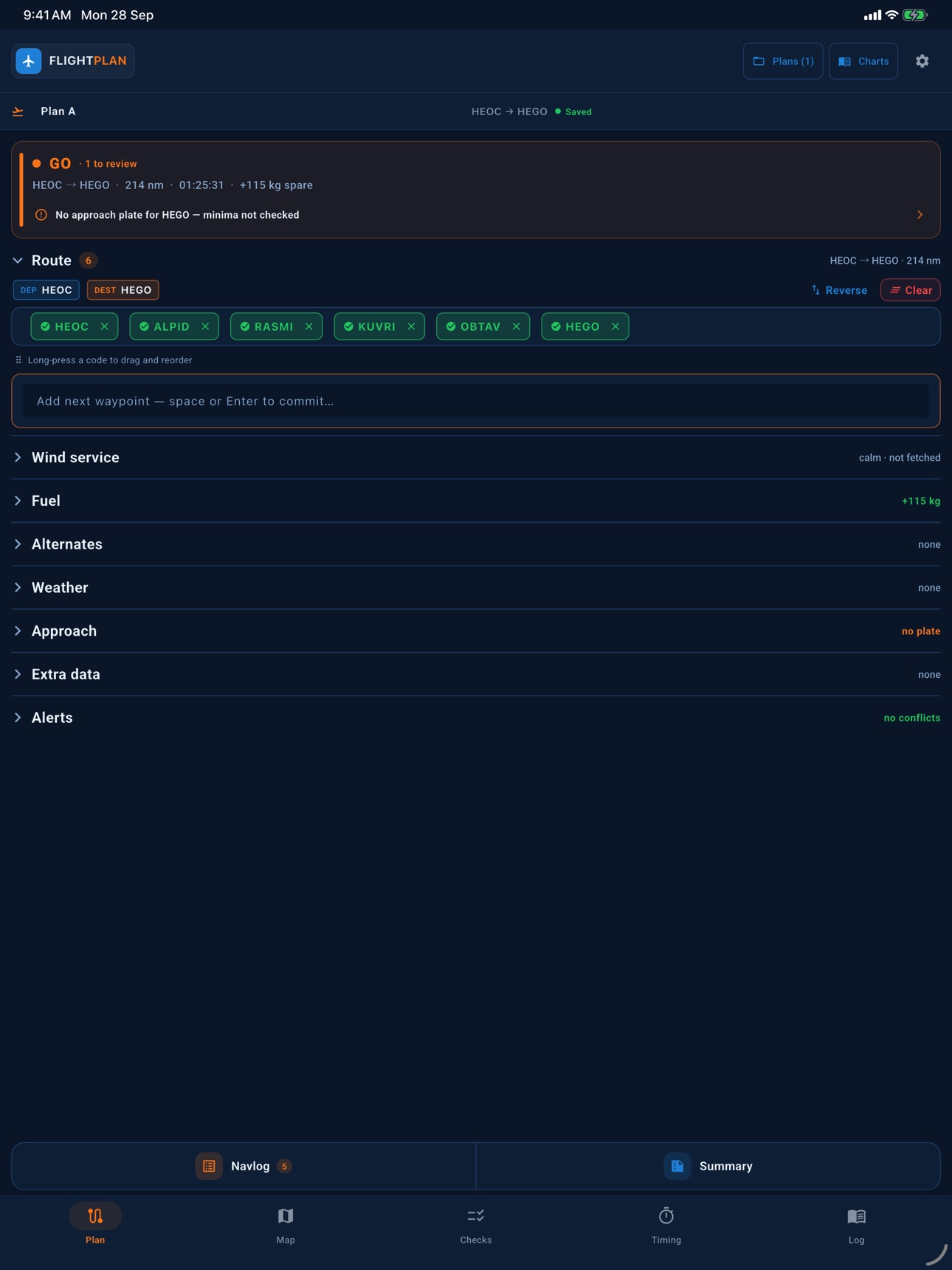Click the Route count badge 6
Image resolution: width=952 pixels, height=1270 pixels.
(x=89, y=261)
